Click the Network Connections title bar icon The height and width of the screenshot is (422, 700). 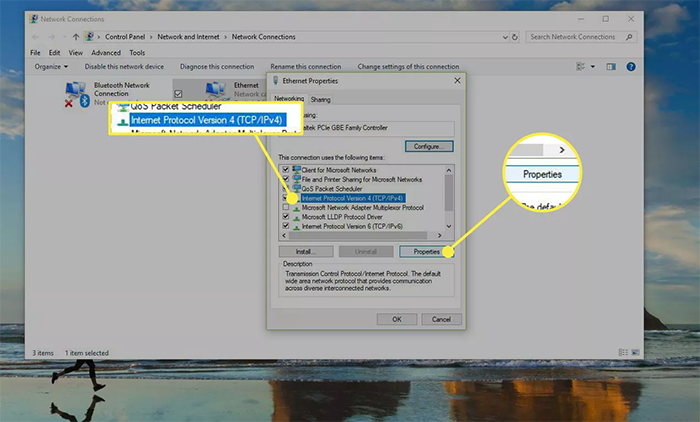(33, 19)
